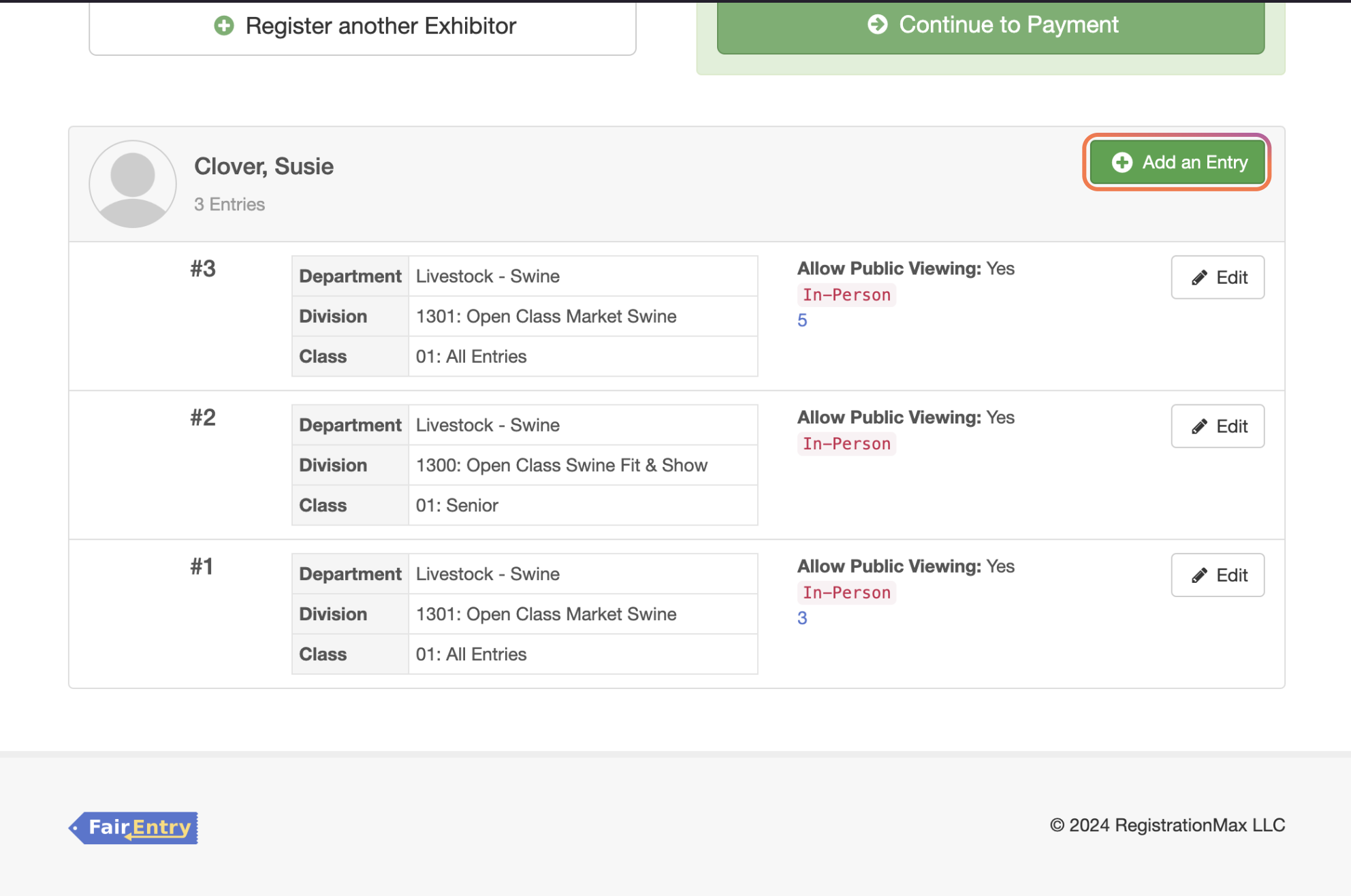The image size is (1351, 896).
Task: Click 01: Senior class cell
Action: tap(583, 505)
